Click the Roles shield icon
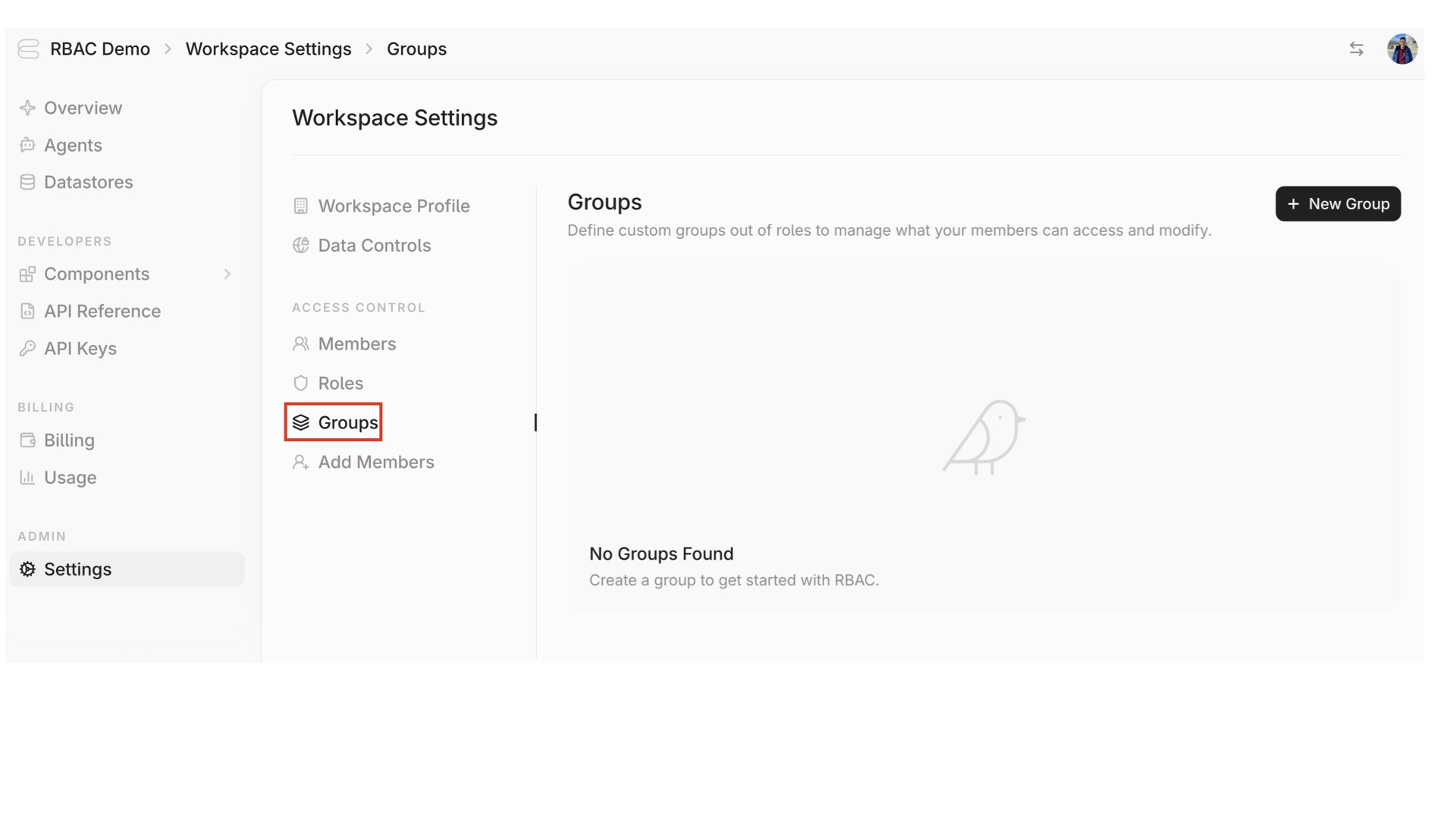The width and height of the screenshot is (1456, 819). coord(300,383)
